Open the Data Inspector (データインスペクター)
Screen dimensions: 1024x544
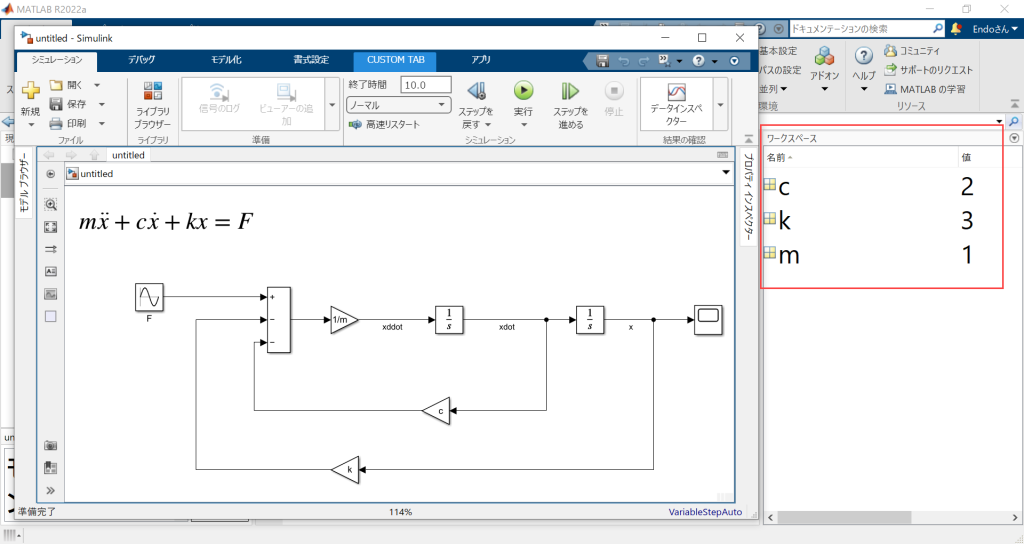pos(677,98)
